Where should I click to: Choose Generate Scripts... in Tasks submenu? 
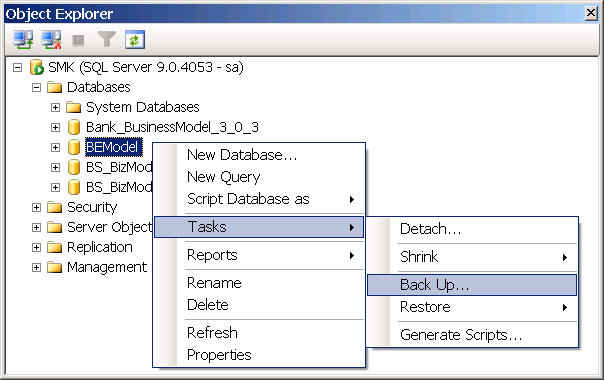pyautogui.click(x=472, y=335)
